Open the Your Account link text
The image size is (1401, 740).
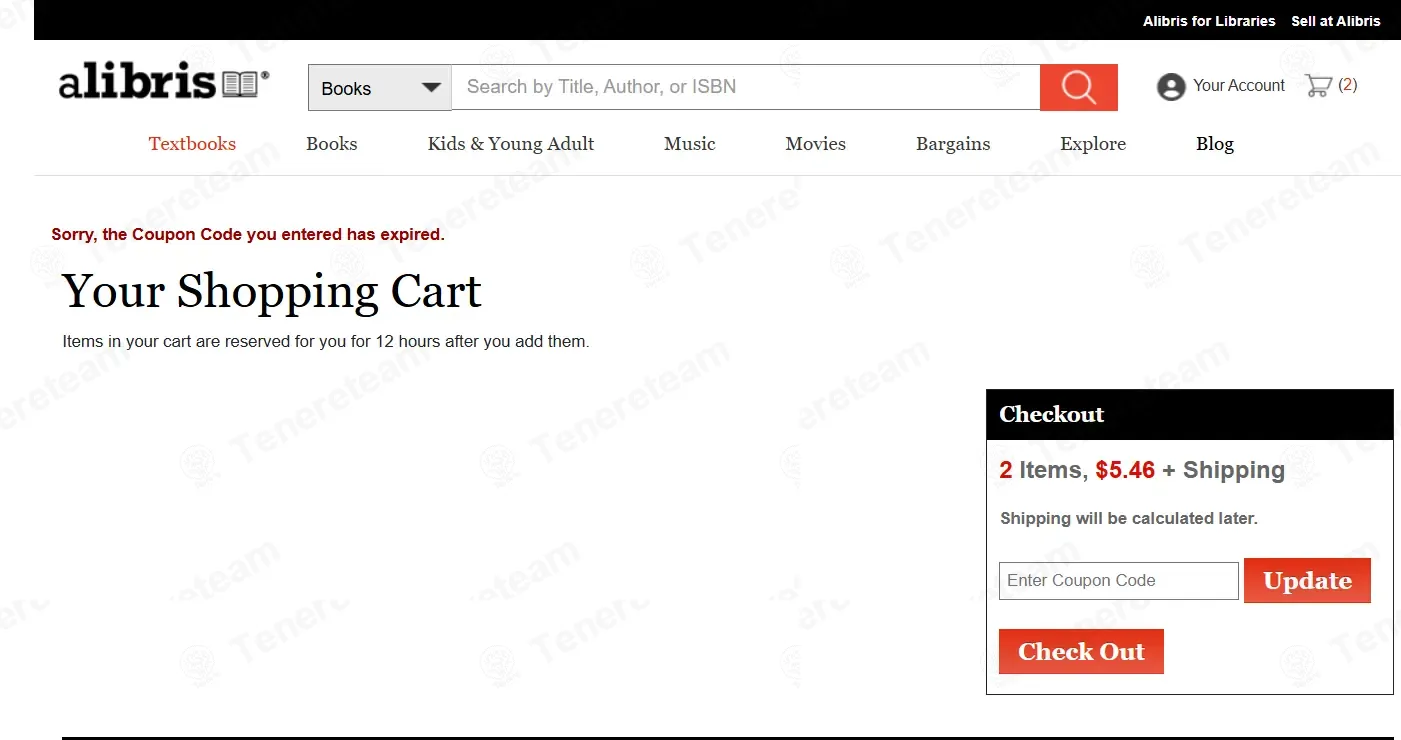point(1239,86)
